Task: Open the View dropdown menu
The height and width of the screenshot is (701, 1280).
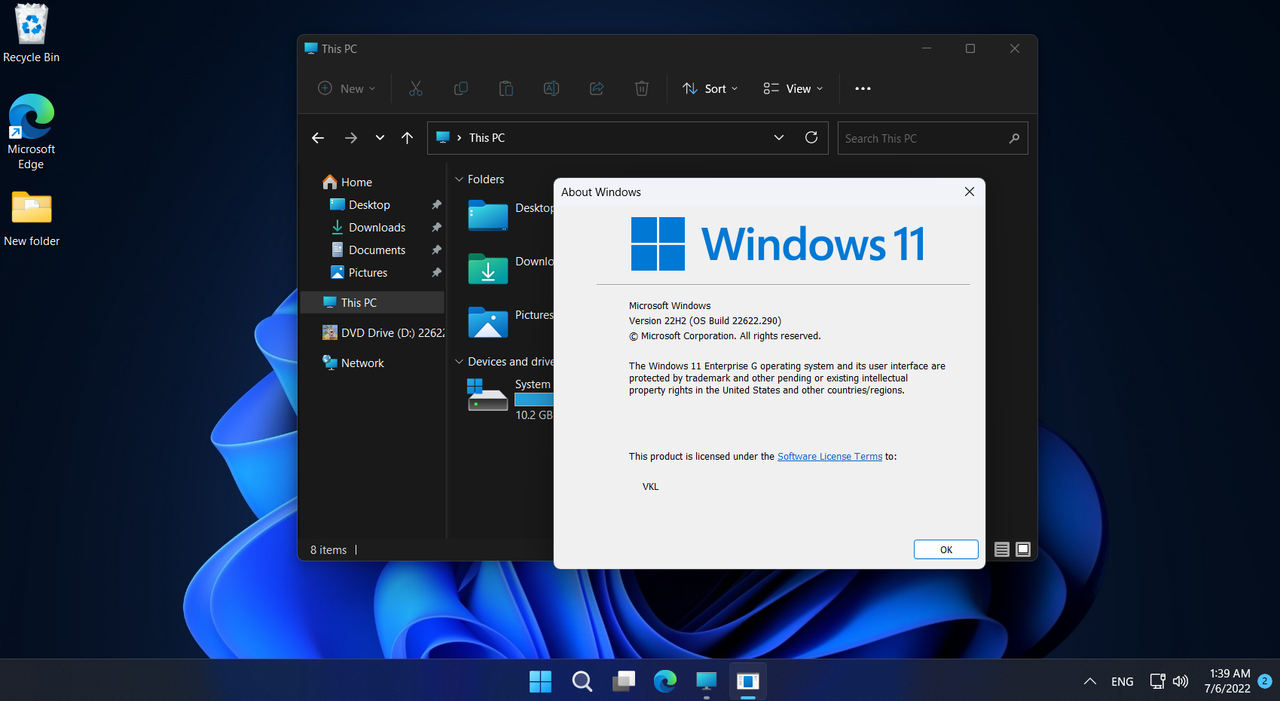Action: click(793, 88)
